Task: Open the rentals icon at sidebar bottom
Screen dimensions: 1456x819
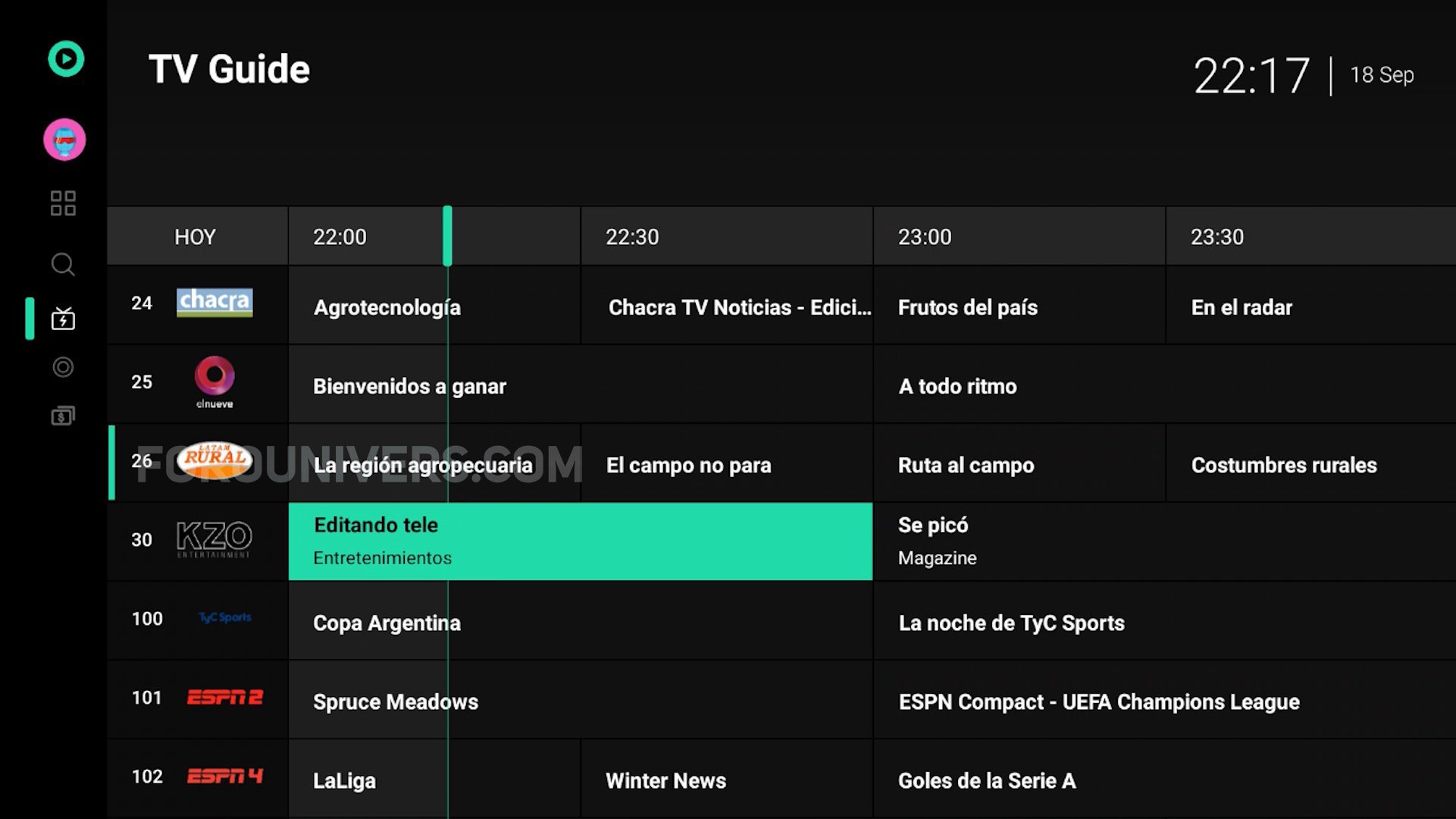Action: [x=63, y=416]
